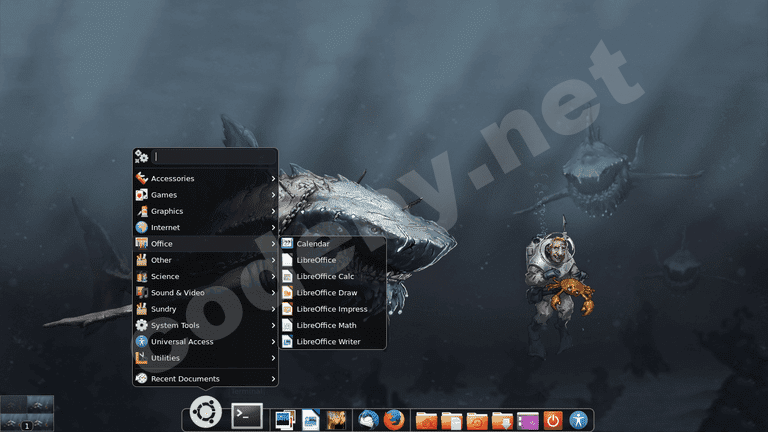
Task: Click the blue accessibility icon in the dock
Action: pos(578,420)
